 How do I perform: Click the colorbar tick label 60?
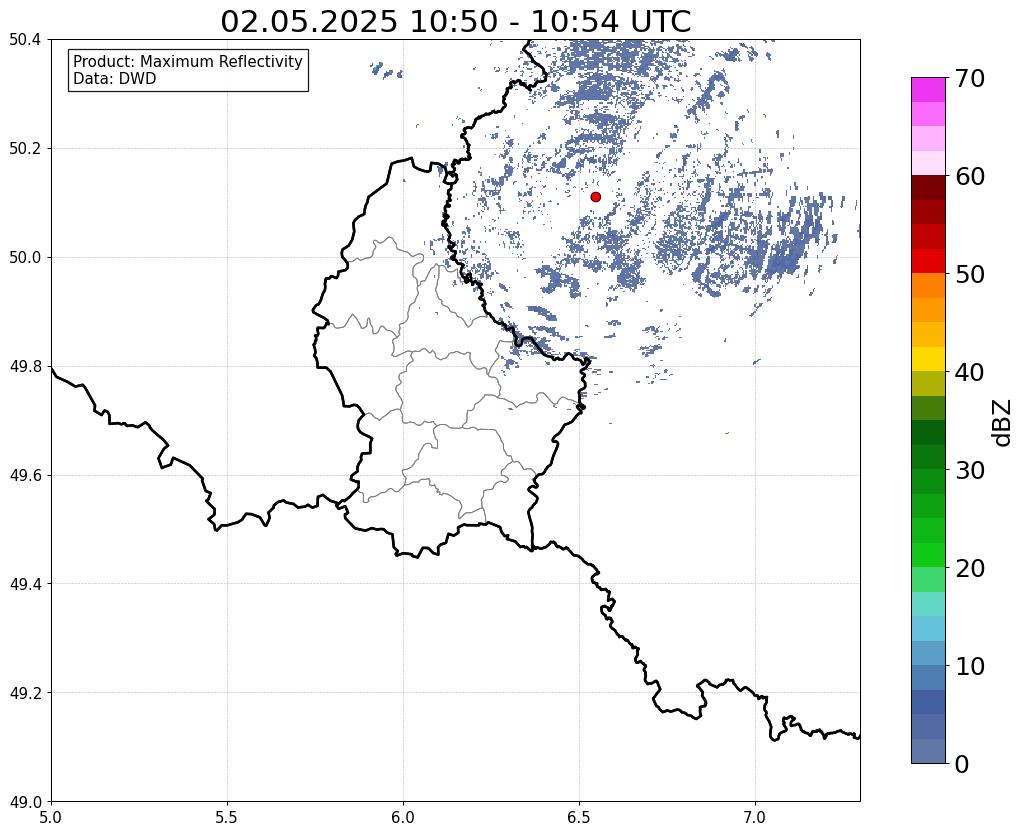point(970,176)
